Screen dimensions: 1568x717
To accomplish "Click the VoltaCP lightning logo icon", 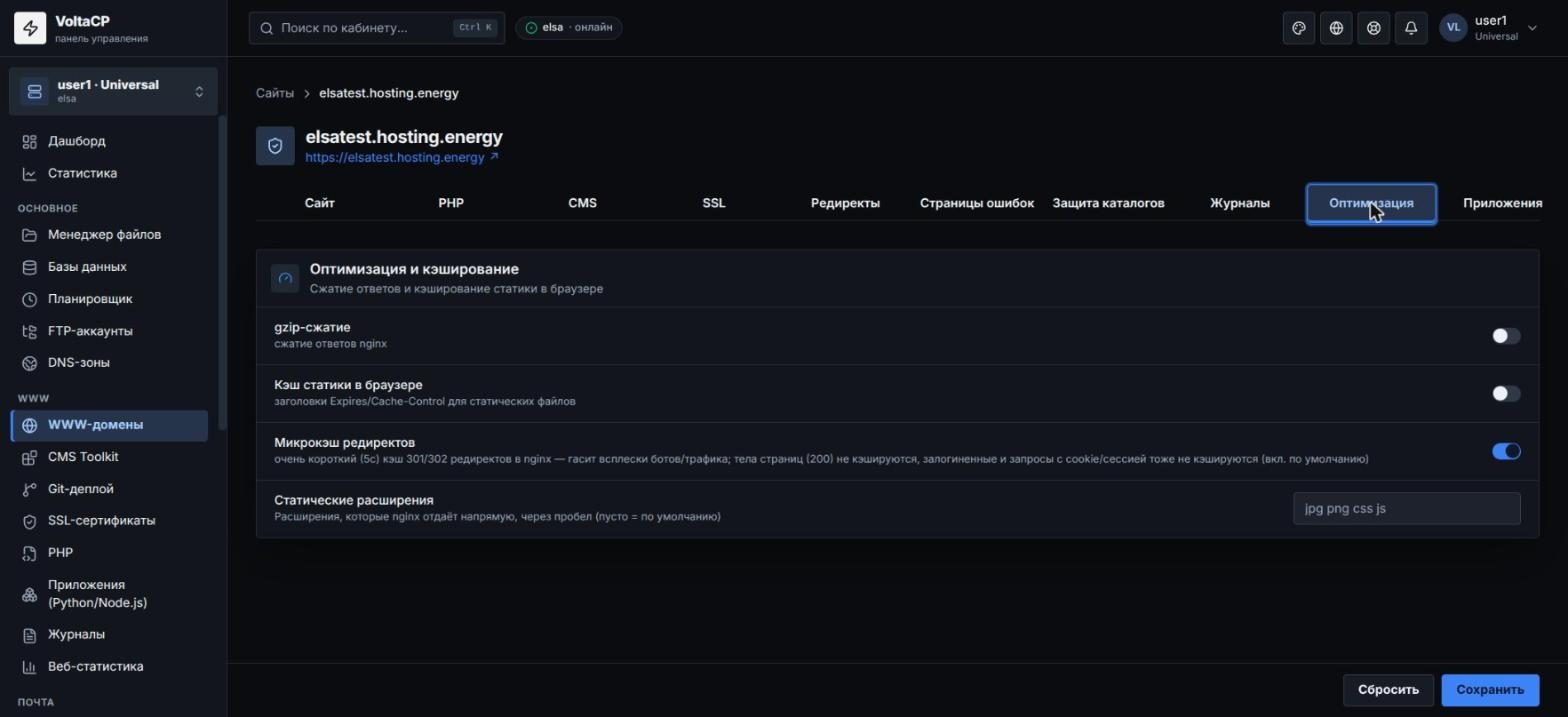I will tap(30, 29).
